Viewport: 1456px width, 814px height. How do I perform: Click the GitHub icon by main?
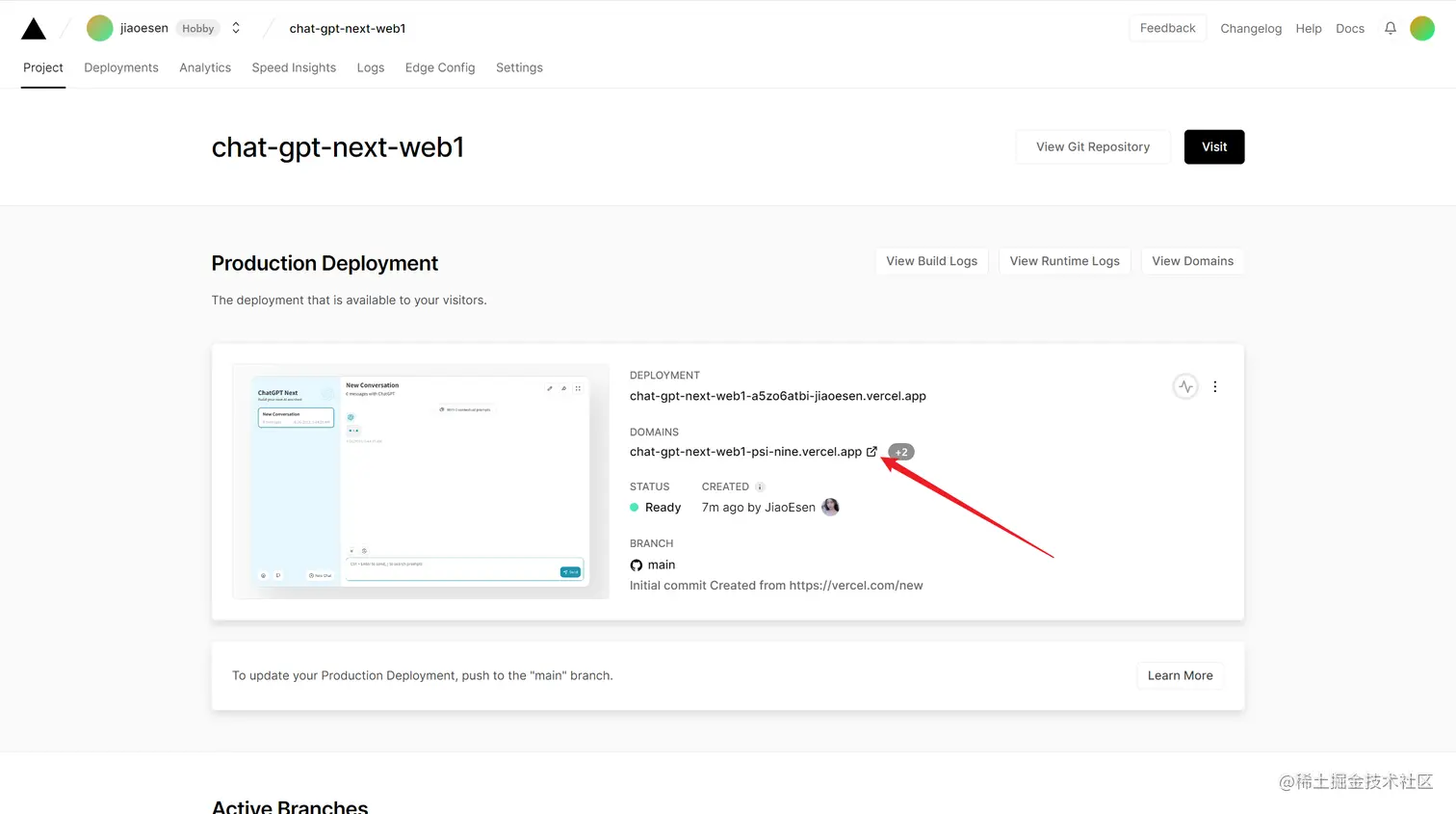point(636,565)
